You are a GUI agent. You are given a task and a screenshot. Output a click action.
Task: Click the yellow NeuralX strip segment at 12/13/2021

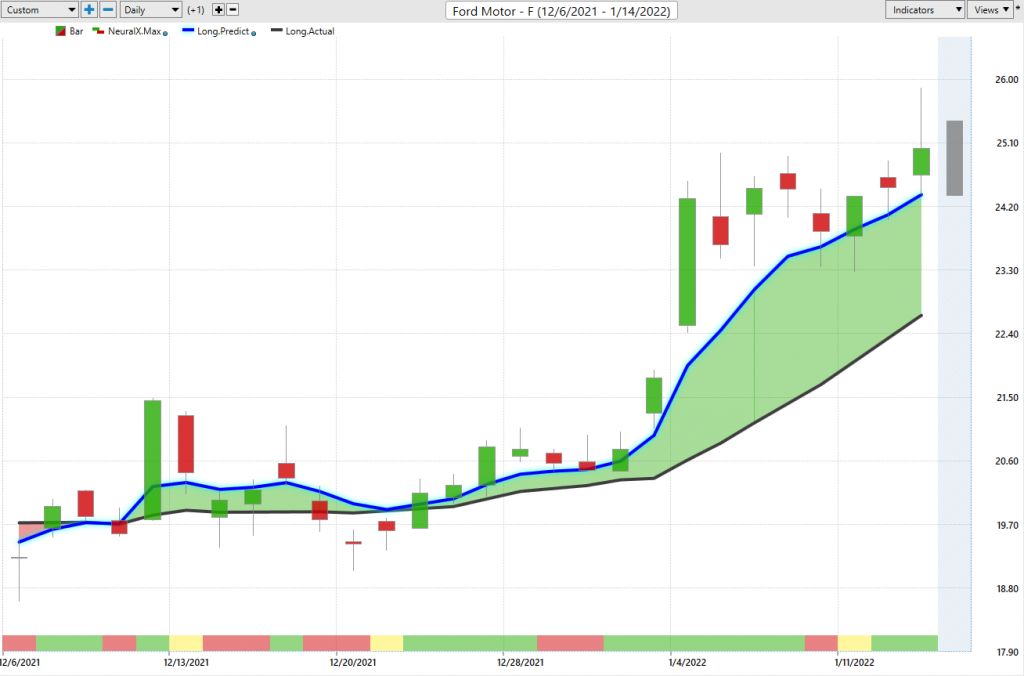tap(186, 643)
